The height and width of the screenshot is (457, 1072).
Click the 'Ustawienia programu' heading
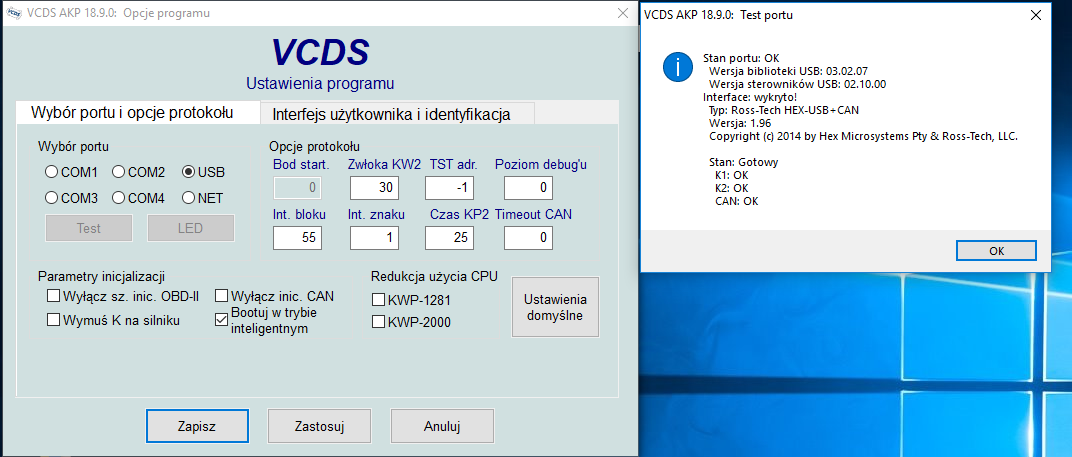[320, 84]
